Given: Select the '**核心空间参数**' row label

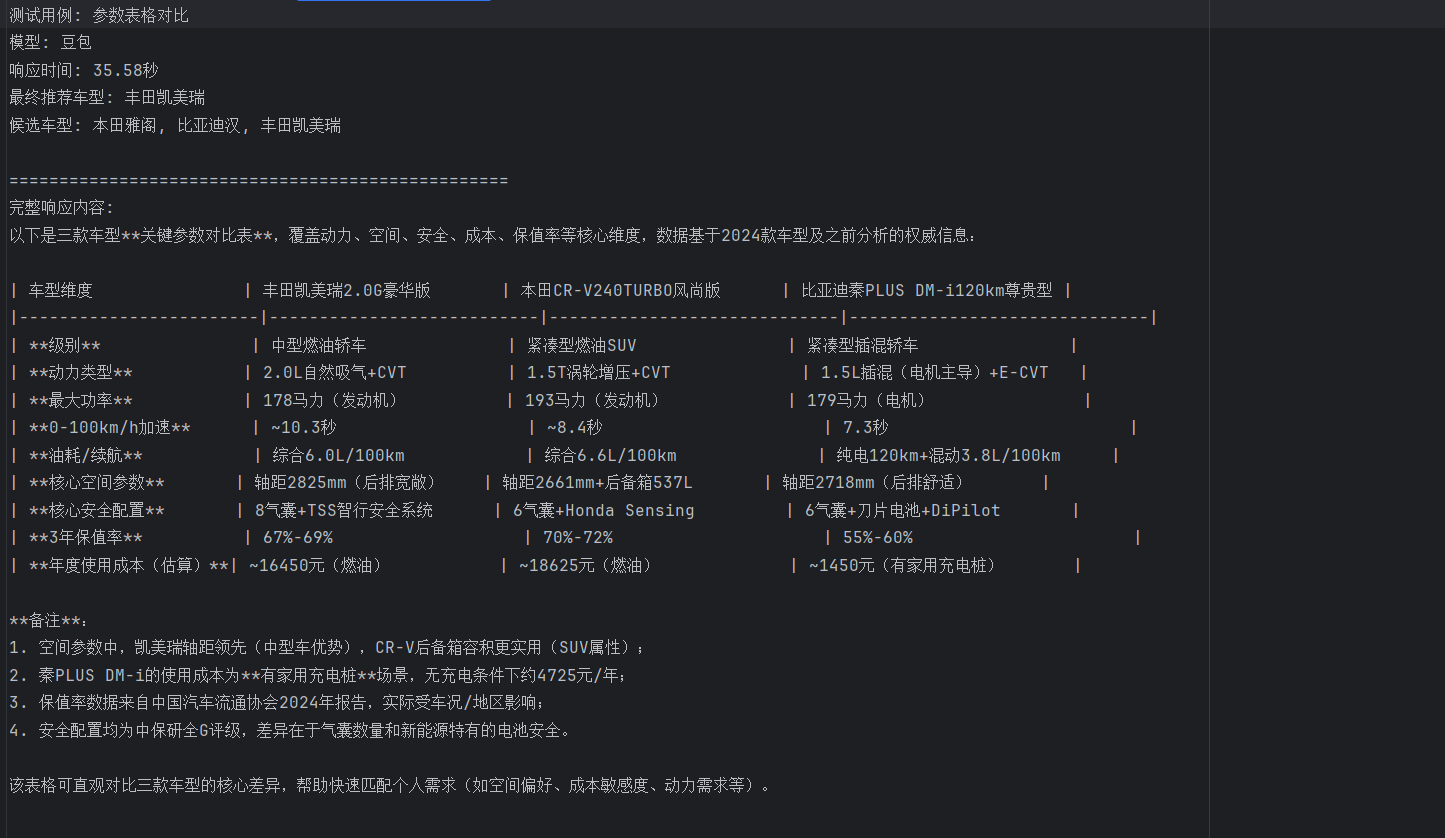Looking at the screenshot, I should click(x=97, y=482).
